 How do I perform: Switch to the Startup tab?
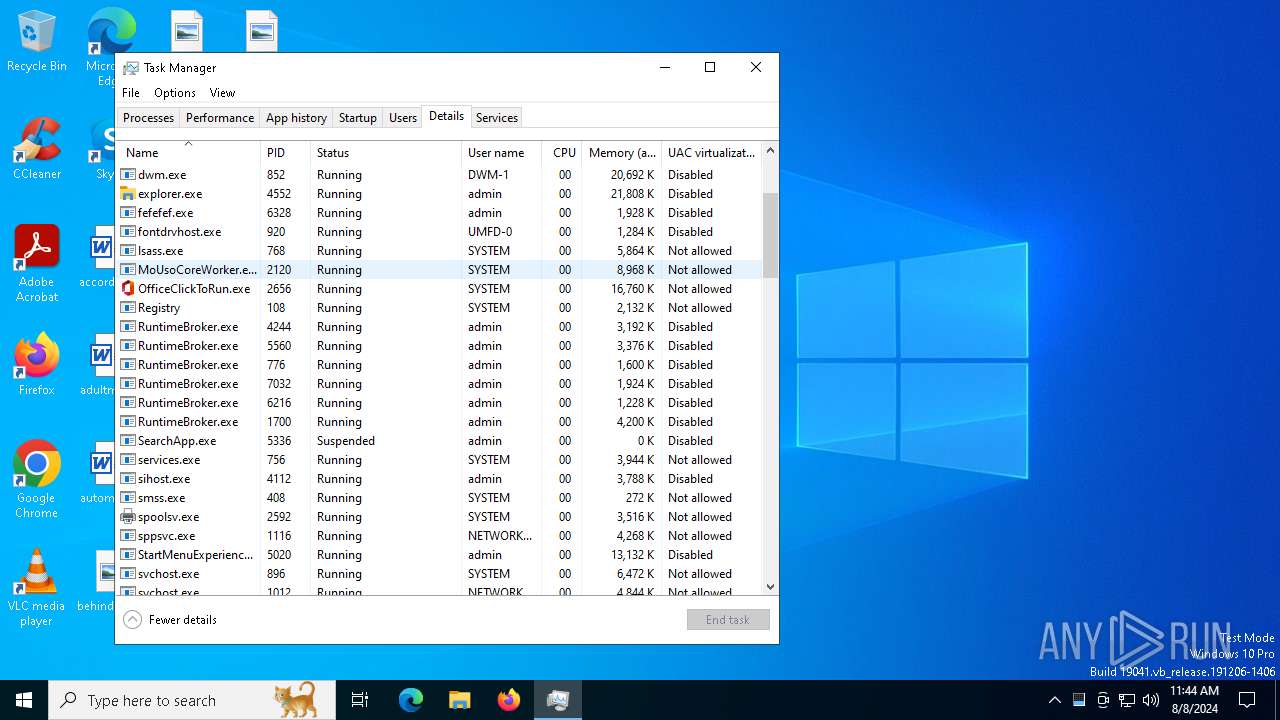[x=358, y=118]
